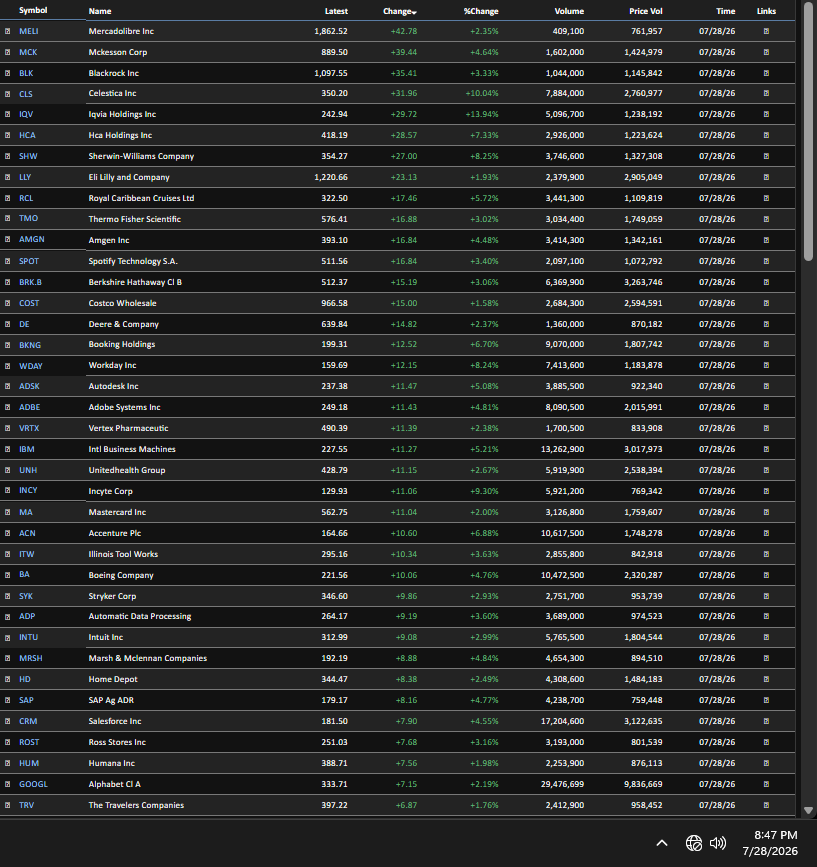Select the Boeing Company name cell
Screen dimensions: 817x867
[121, 576]
